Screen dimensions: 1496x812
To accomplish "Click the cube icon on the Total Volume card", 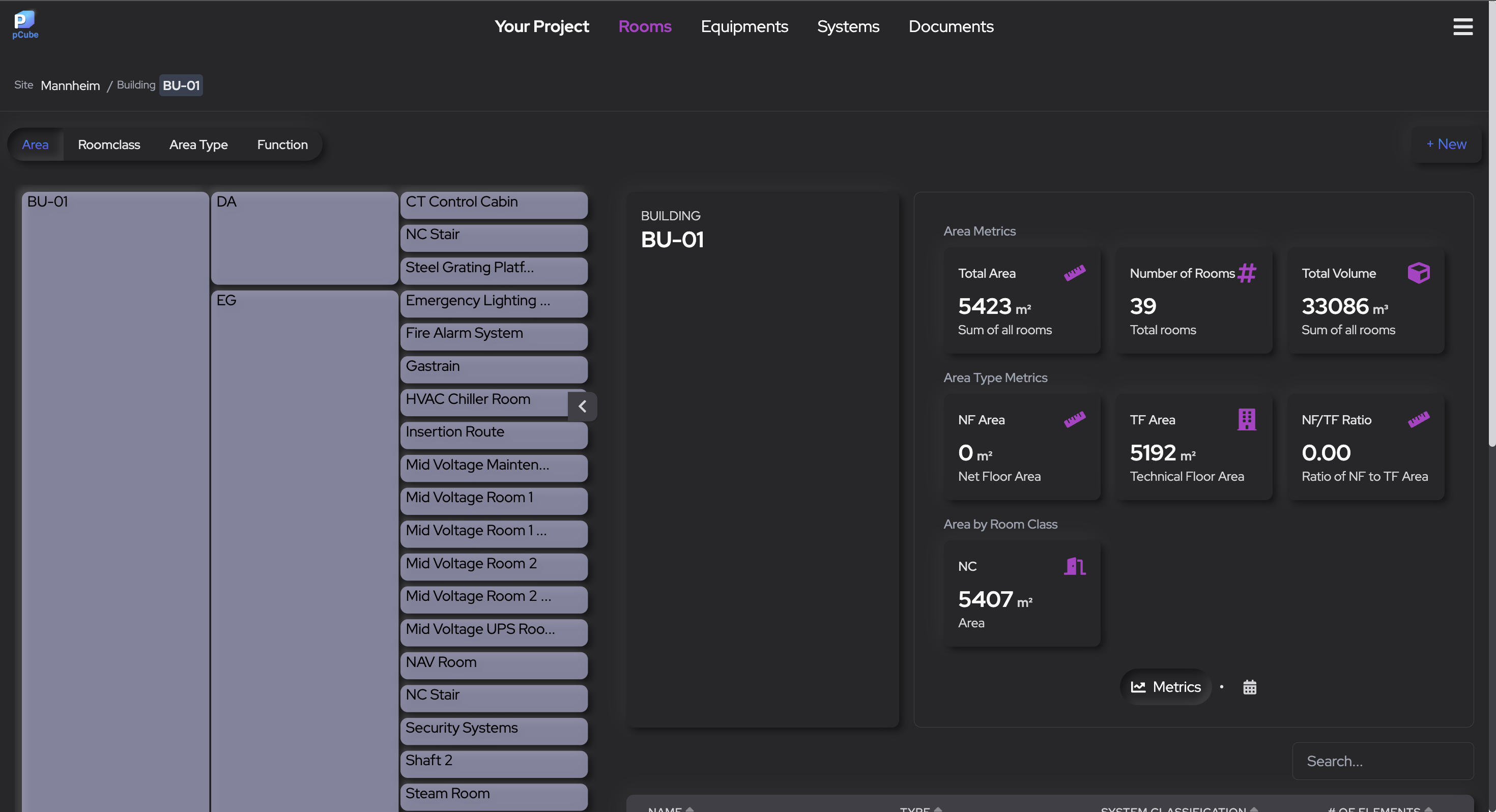I will click(1419, 272).
